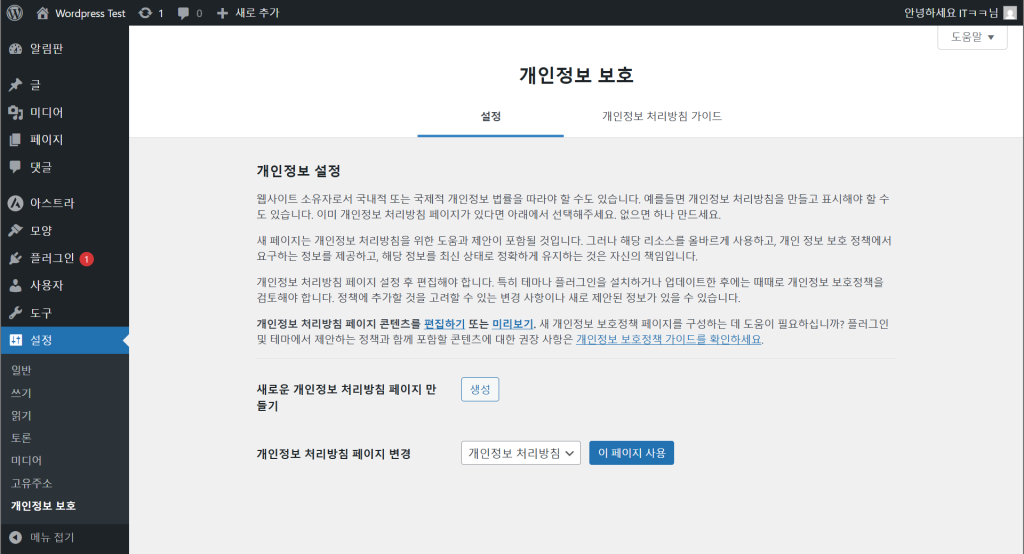Screen dimensions: 1024x554
Task: Click the 도구 wrench icon
Action: click(x=15, y=313)
